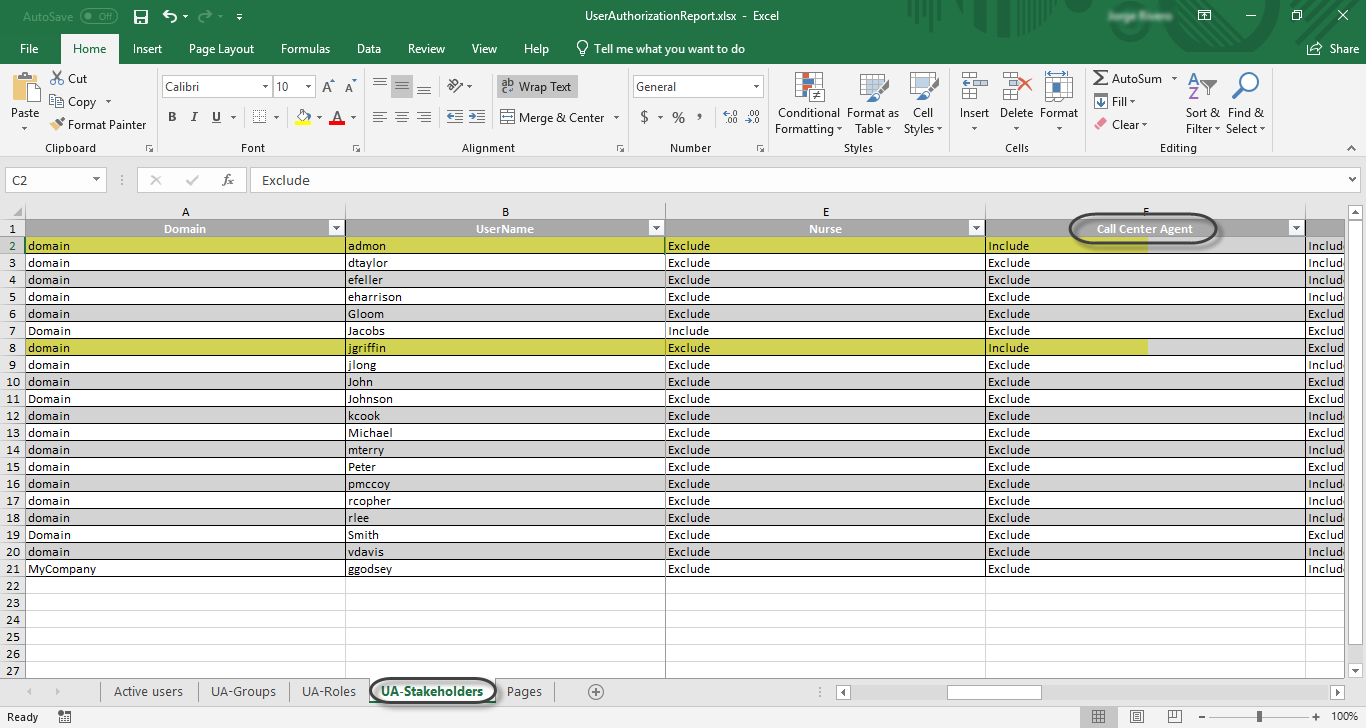1366x728 pixels.
Task: Click Font Color red A swatch
Action: [x=337, y=117]
